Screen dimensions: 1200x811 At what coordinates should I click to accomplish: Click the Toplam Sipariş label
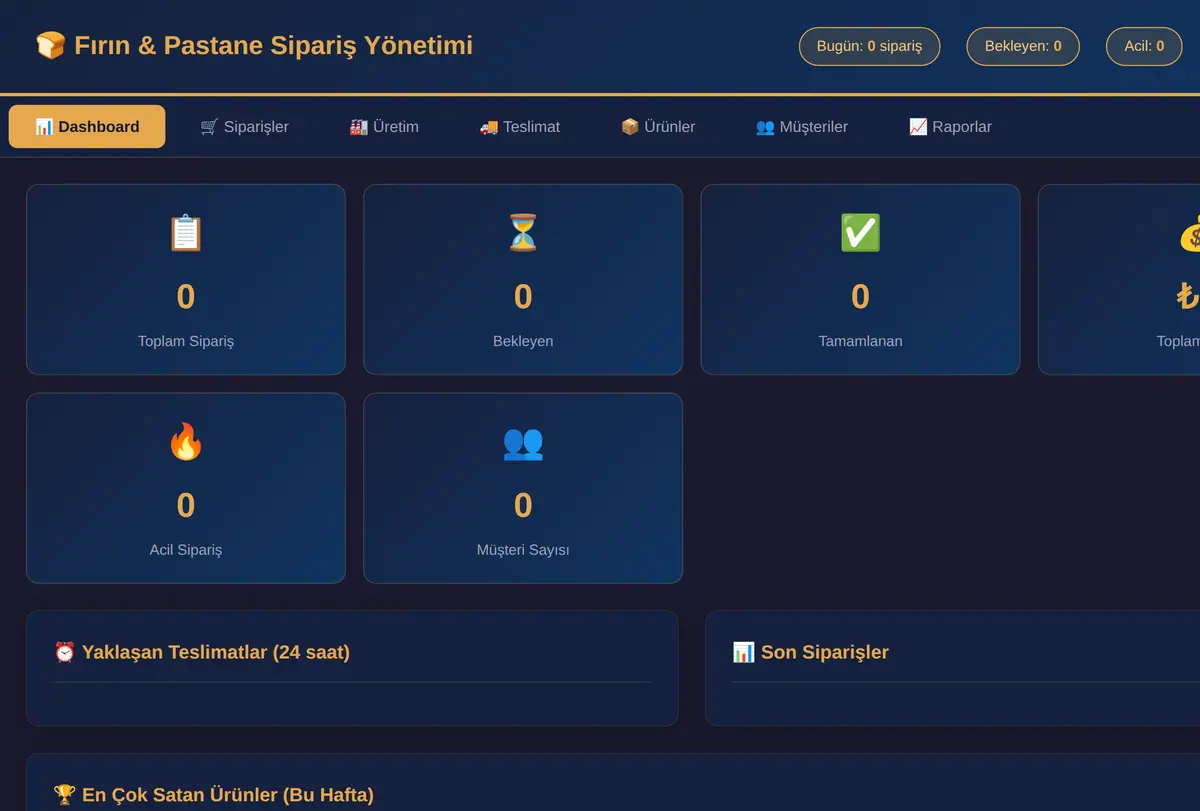pos(186,341)
